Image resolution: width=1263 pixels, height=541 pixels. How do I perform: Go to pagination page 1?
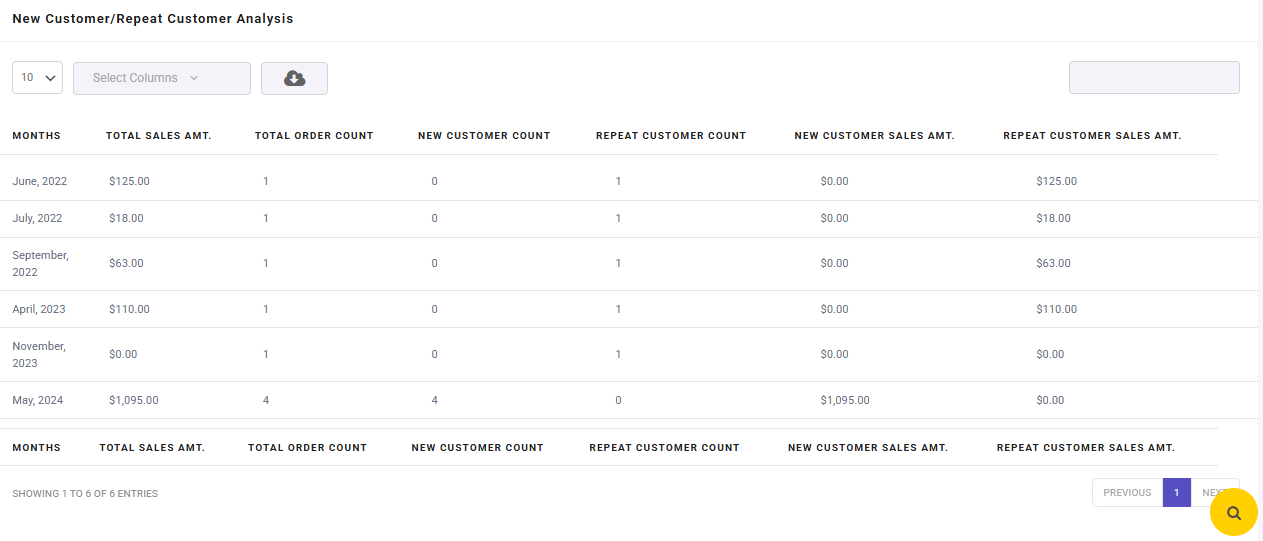[1177, 493]
